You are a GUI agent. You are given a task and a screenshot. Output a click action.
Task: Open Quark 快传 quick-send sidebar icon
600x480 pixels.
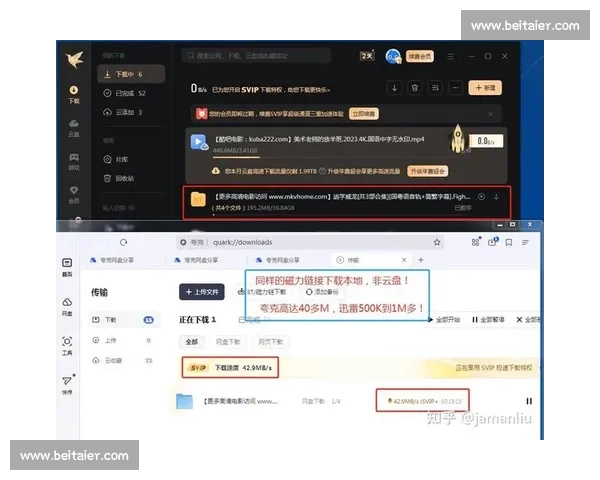67,385
